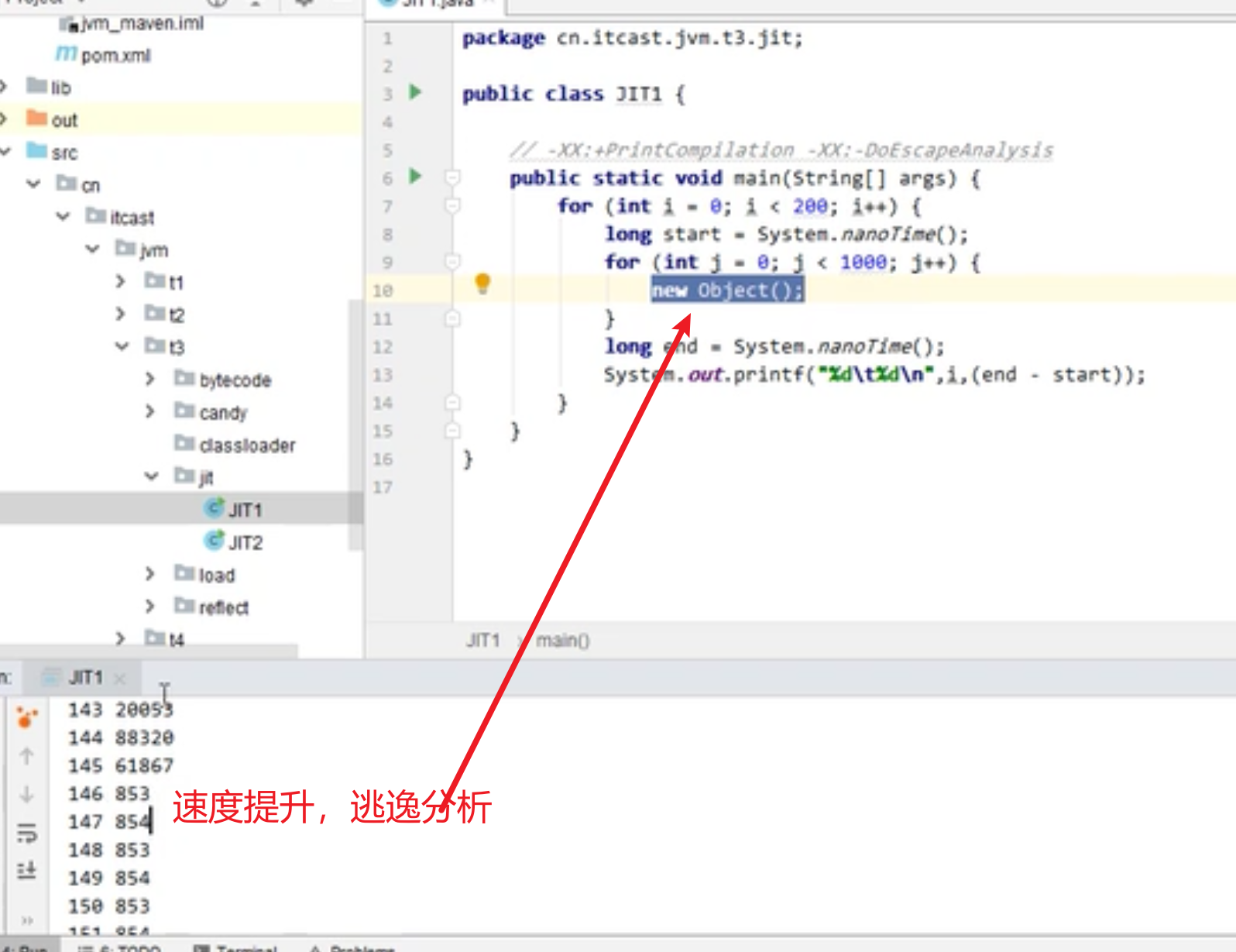This screenshot has width=1236, height=952.
Task: Select pom.xml in the project tree
Action: point(116,56)
